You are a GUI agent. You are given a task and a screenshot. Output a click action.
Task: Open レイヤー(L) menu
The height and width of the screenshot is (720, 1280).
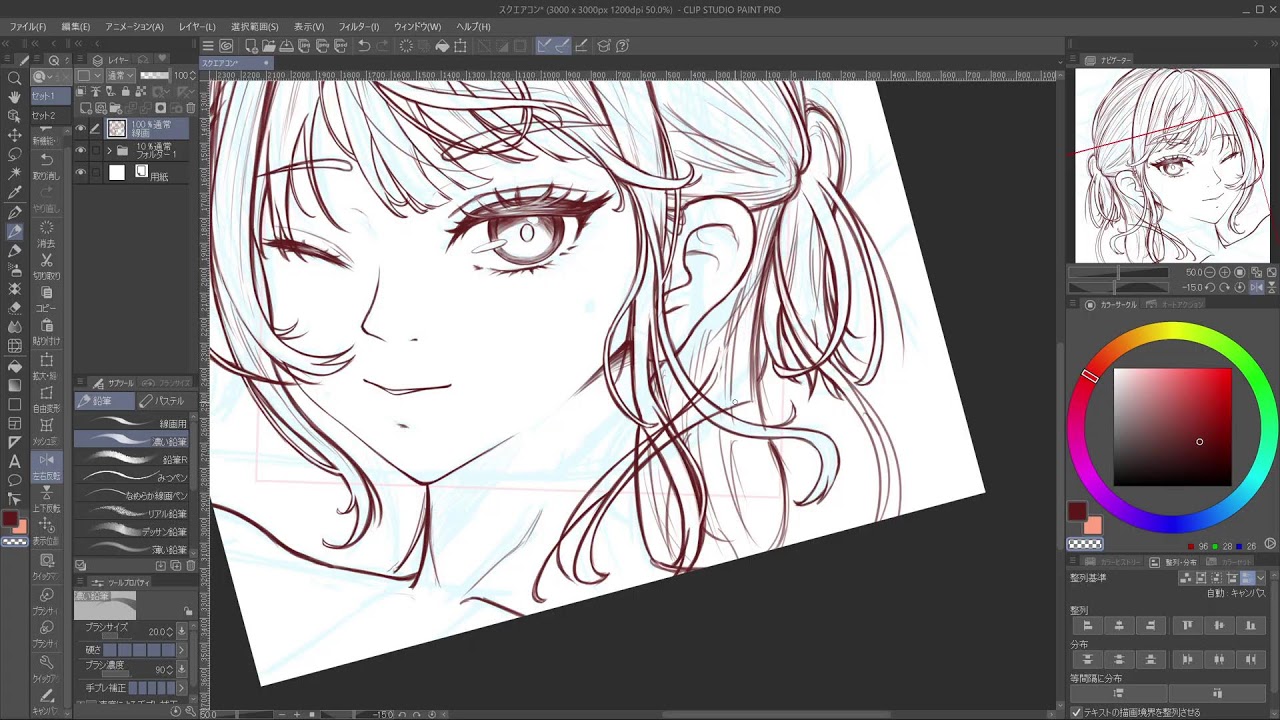point(196,27)
